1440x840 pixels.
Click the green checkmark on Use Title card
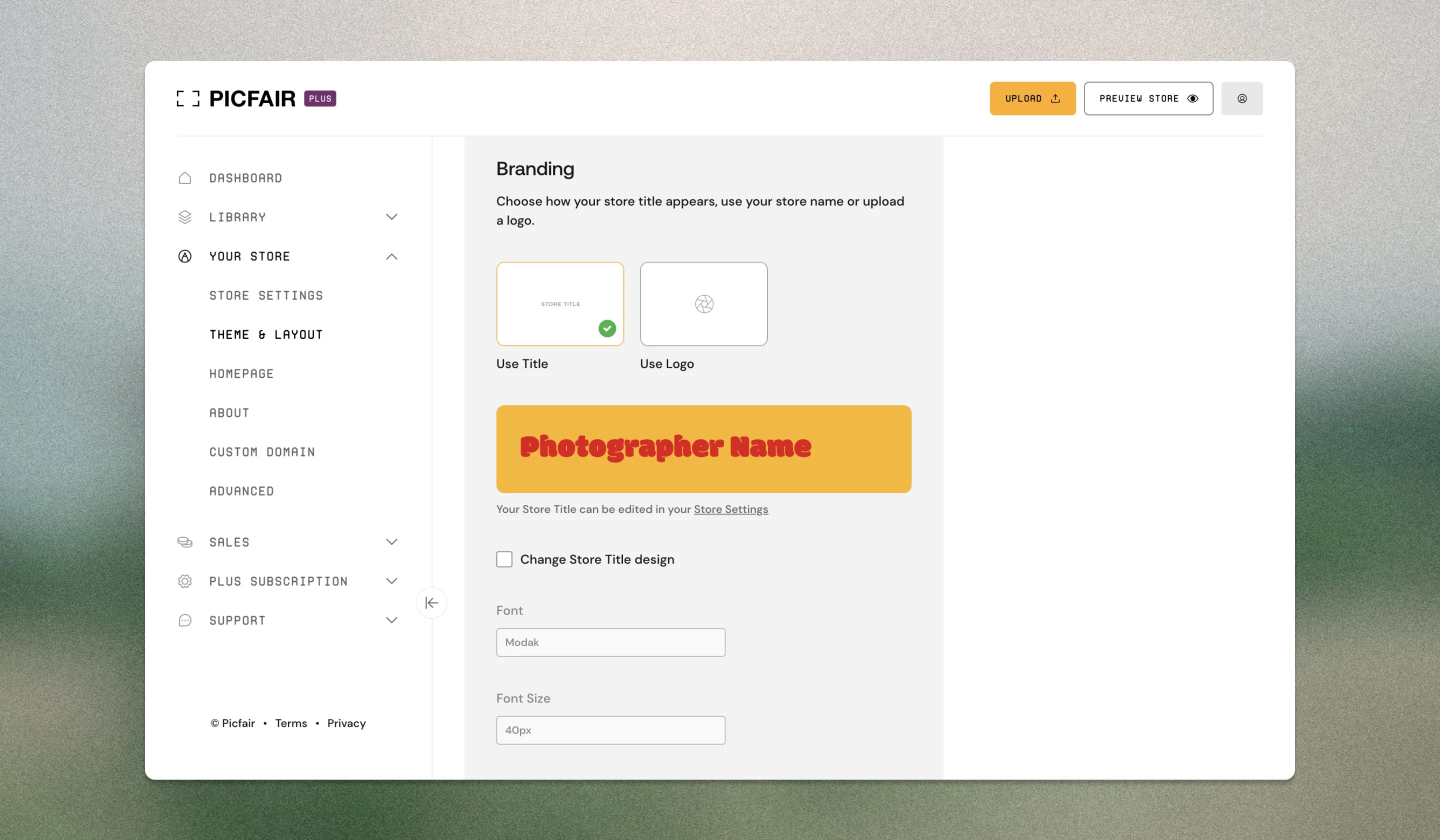click(x=607, y=328)
